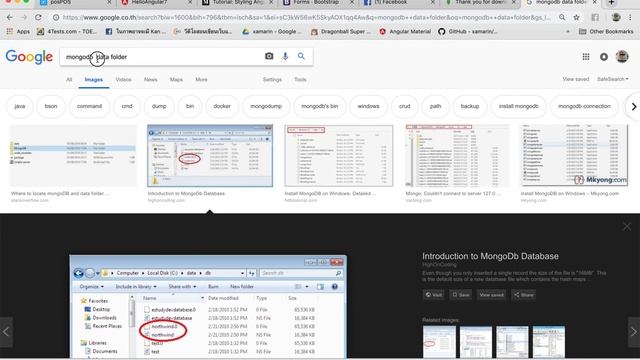Open the Google account avatar
Viewport: 640px width, 360px height.
pyautogui.click(x=622, y=57)
